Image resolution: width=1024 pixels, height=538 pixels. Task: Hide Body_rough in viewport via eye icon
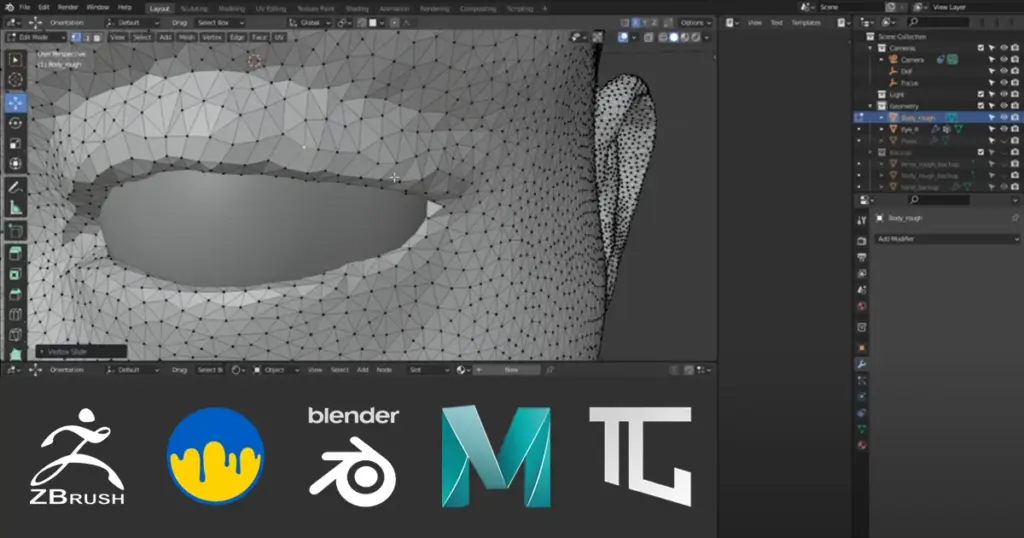coord(1004,118)
